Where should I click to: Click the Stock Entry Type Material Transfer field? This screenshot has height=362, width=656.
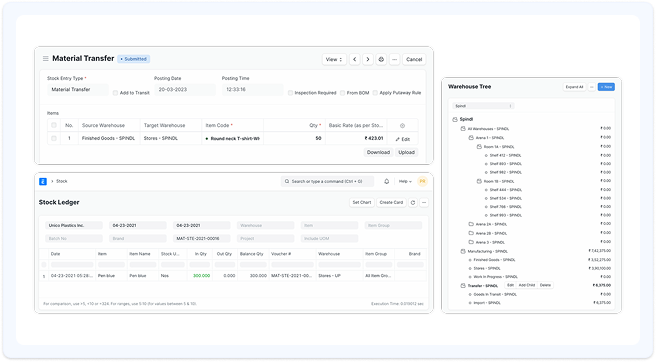[78, 90]
